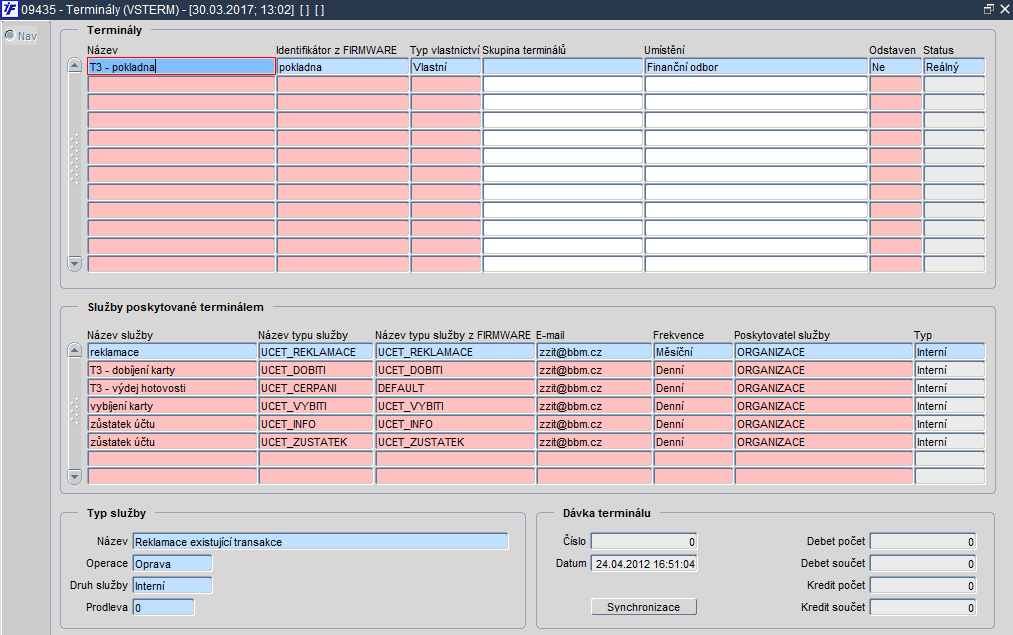1013x635 pixels.
Task: Click the Druh služby 'Interní' field
Action: [172, 585]
